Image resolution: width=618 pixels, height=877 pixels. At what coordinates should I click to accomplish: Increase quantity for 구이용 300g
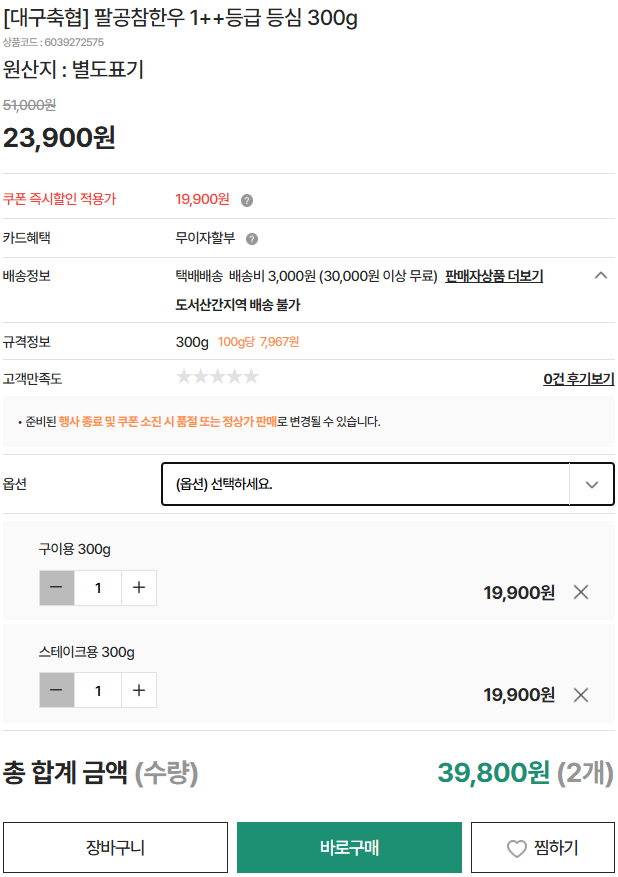coord(139,588)
